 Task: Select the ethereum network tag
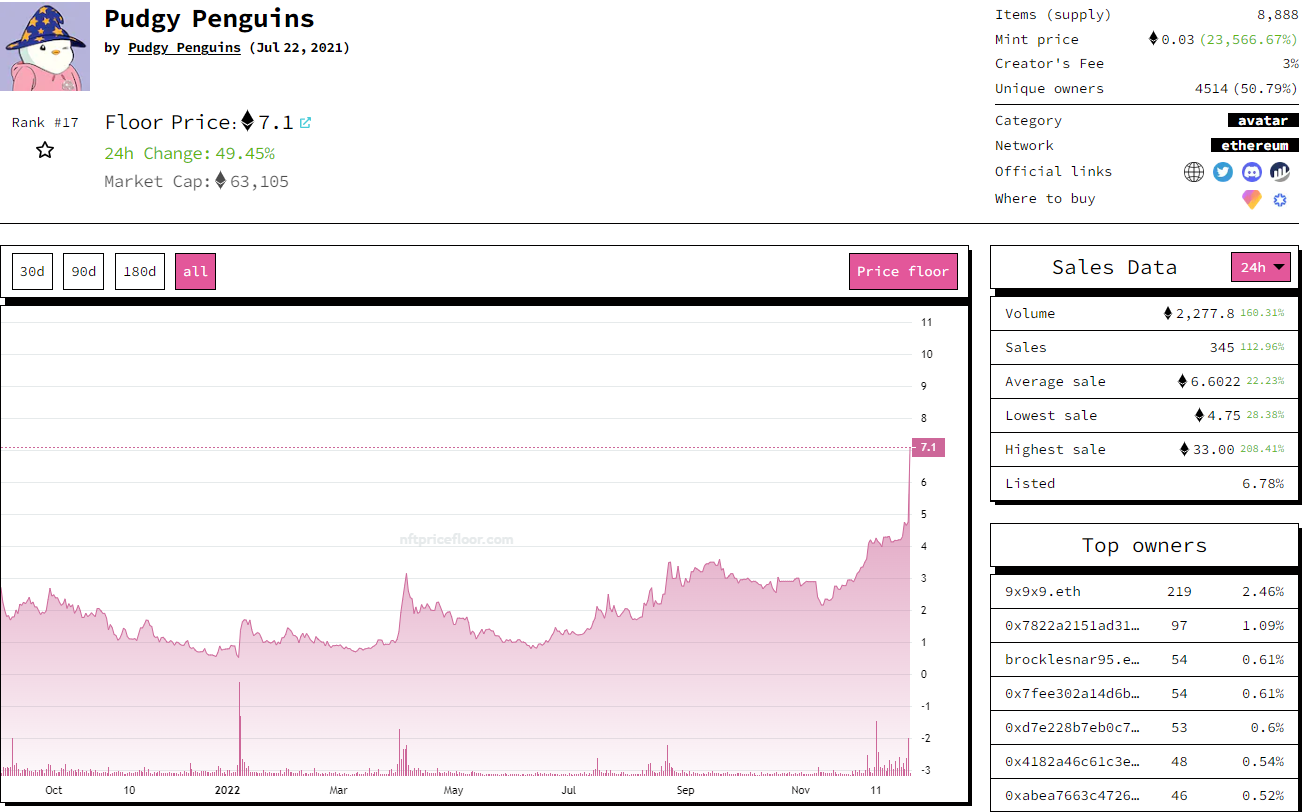[x=1254, y=145]
